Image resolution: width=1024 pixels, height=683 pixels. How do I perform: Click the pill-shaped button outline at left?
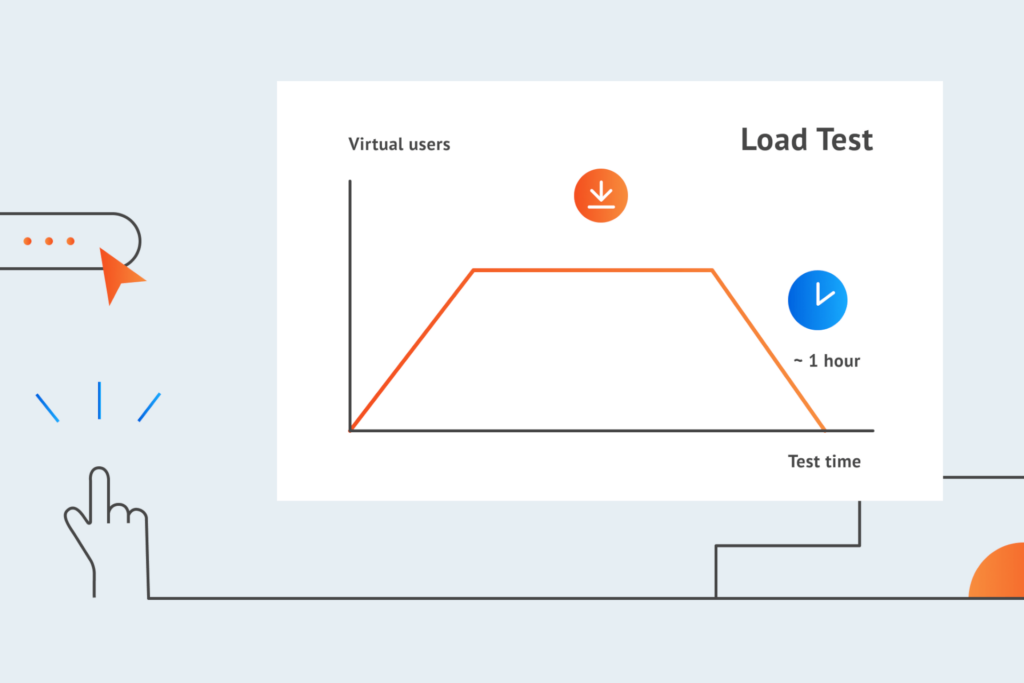pos(71,241)
